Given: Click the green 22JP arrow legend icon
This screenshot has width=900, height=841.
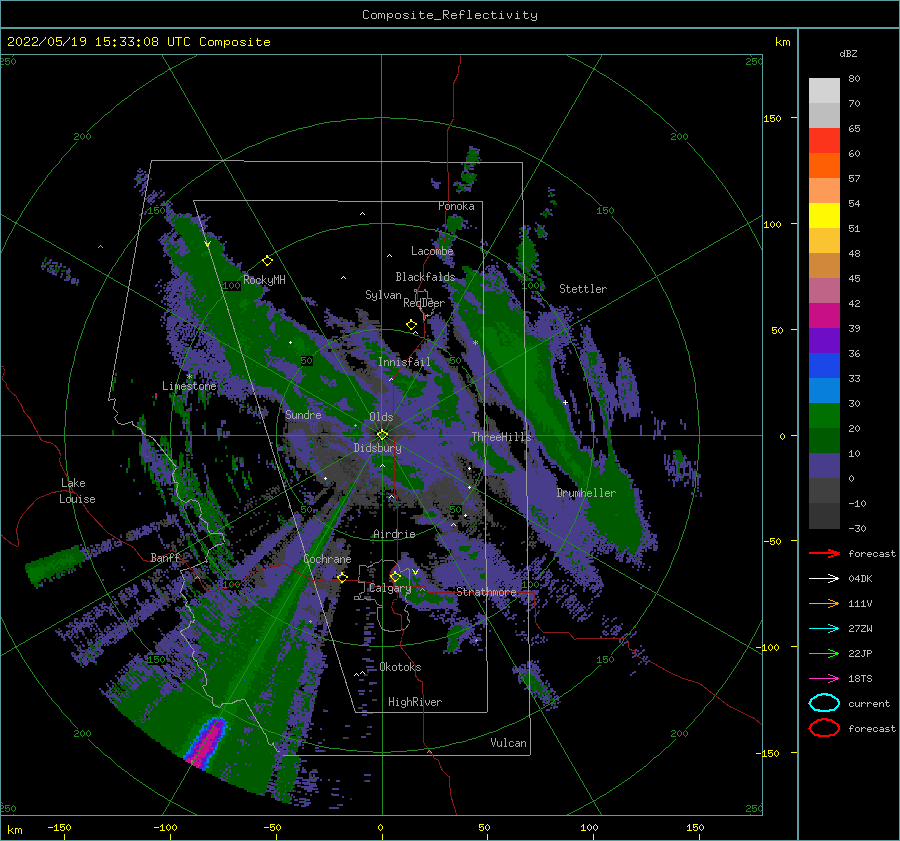Looking at the screenshot, I should coord(824,653).
